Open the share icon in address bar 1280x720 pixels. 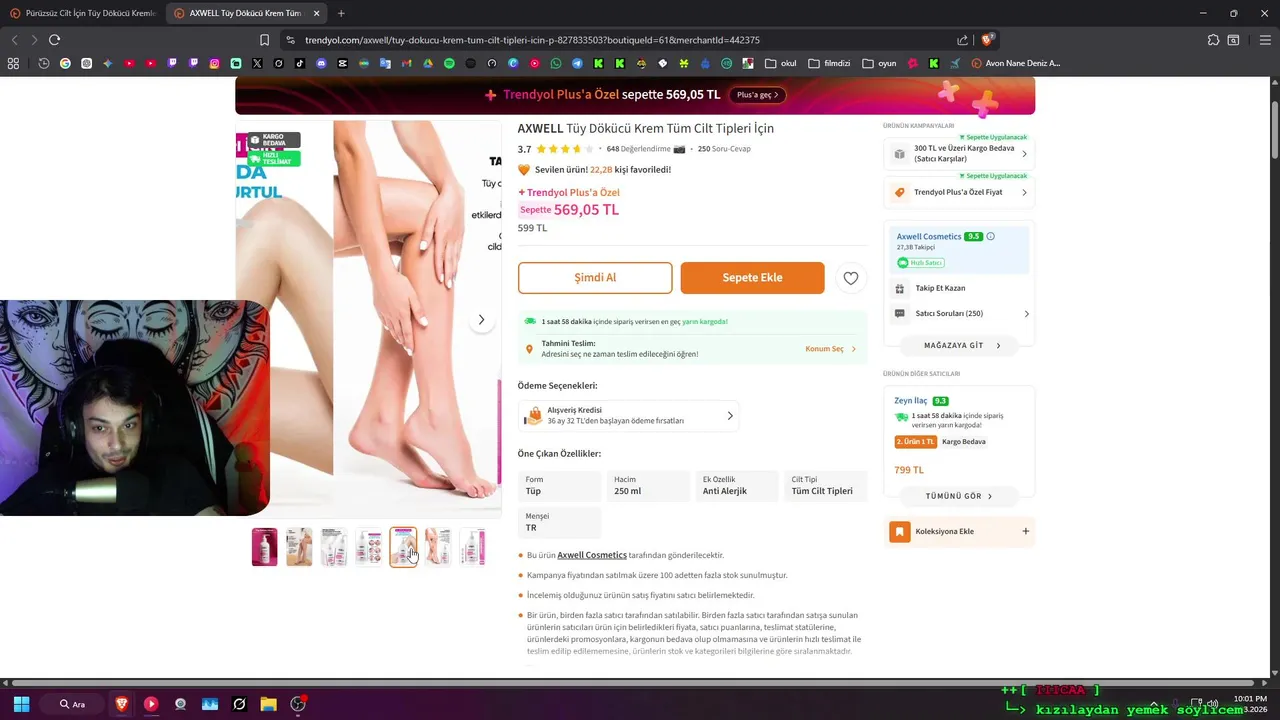[x=962, y=40]
